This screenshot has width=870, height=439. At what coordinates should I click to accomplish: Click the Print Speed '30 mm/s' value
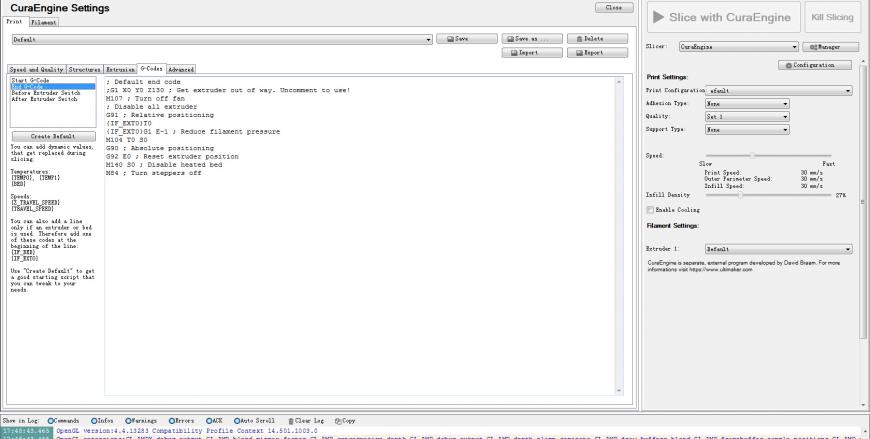[812, 173]
